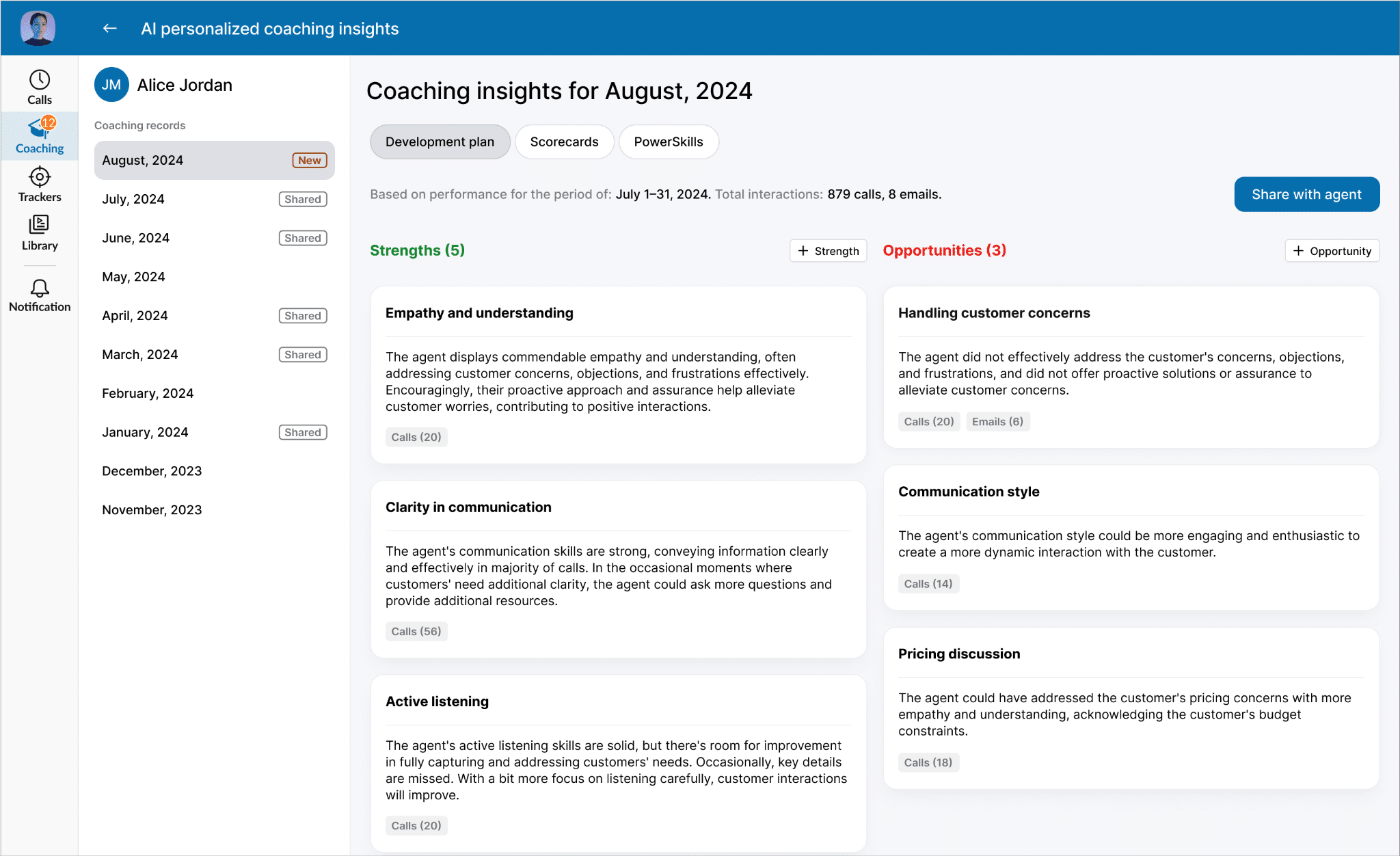
Task: Switch to the Scorecards tab
Action: 564,142
